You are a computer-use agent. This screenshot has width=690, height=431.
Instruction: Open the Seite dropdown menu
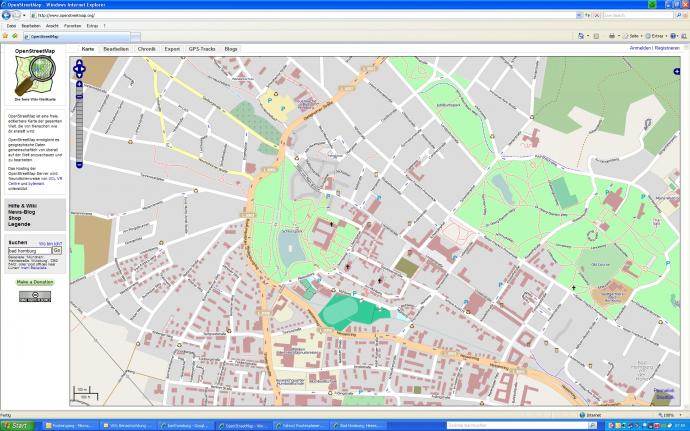(634, 36)
